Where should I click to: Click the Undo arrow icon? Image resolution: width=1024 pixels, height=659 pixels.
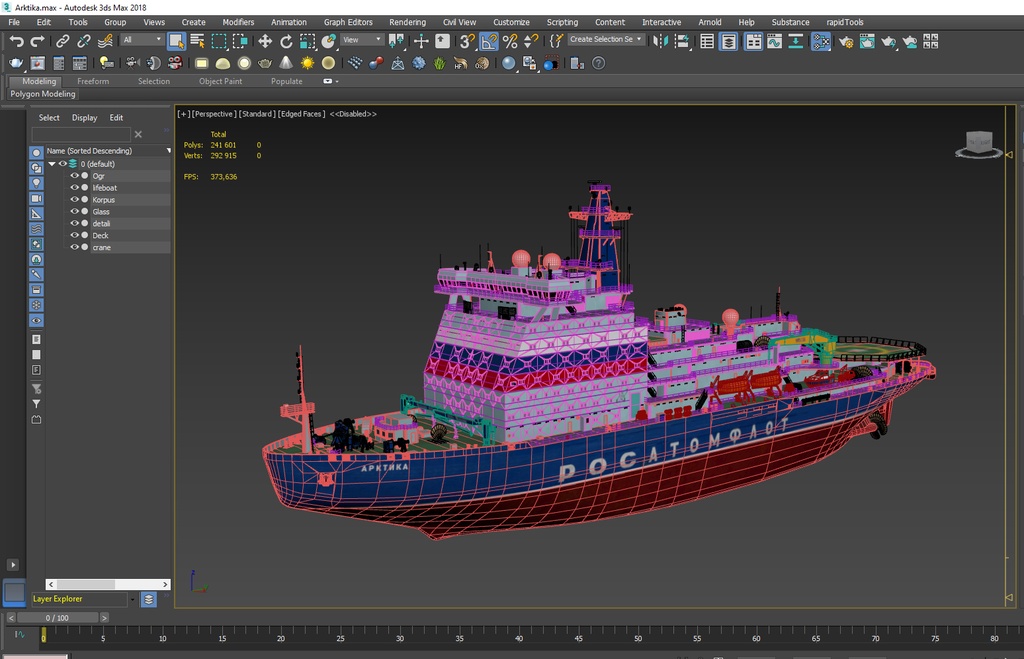coord(16,41)
